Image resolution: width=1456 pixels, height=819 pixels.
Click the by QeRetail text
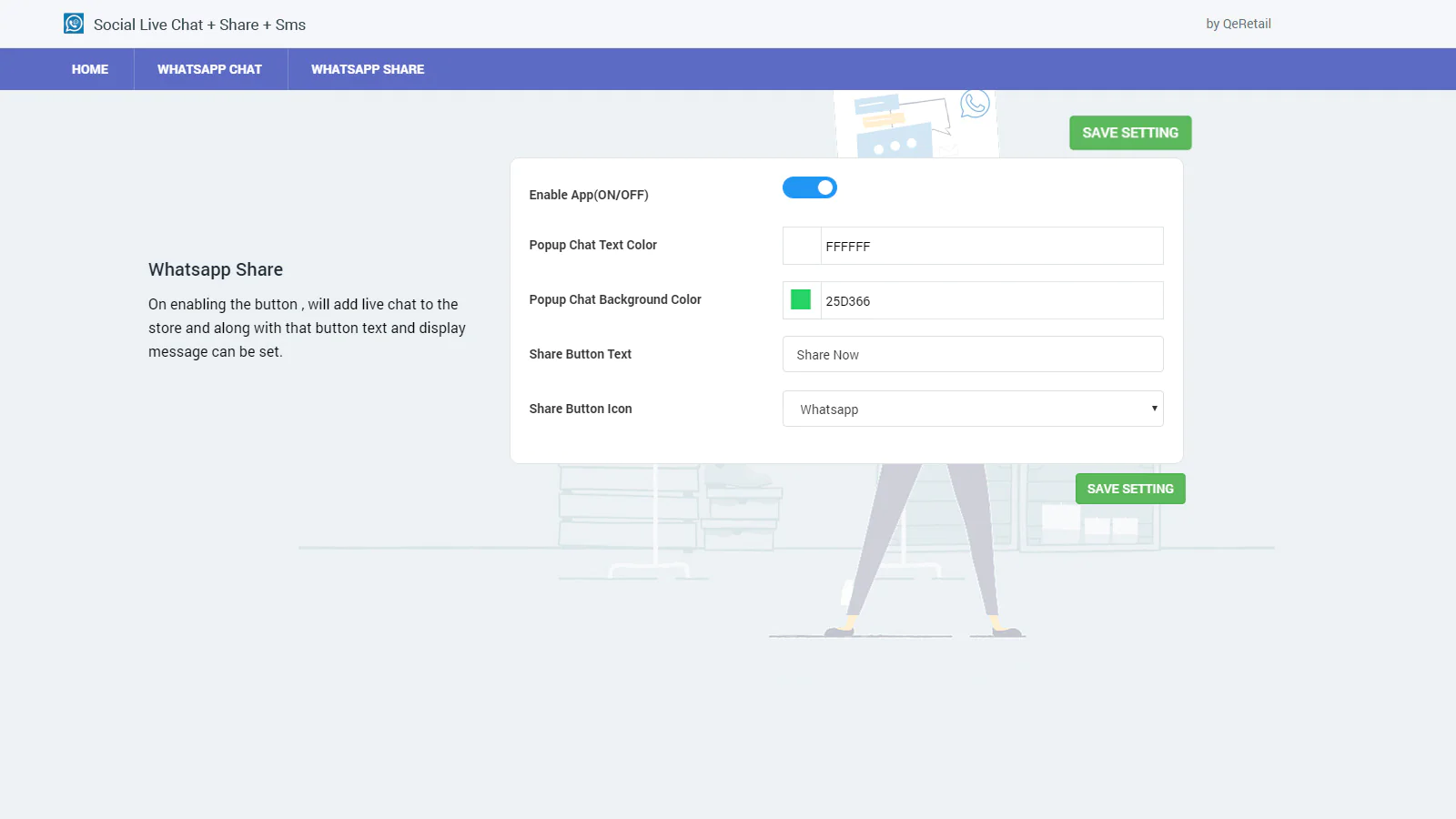pyautogui.click(x=1239, y=24)
